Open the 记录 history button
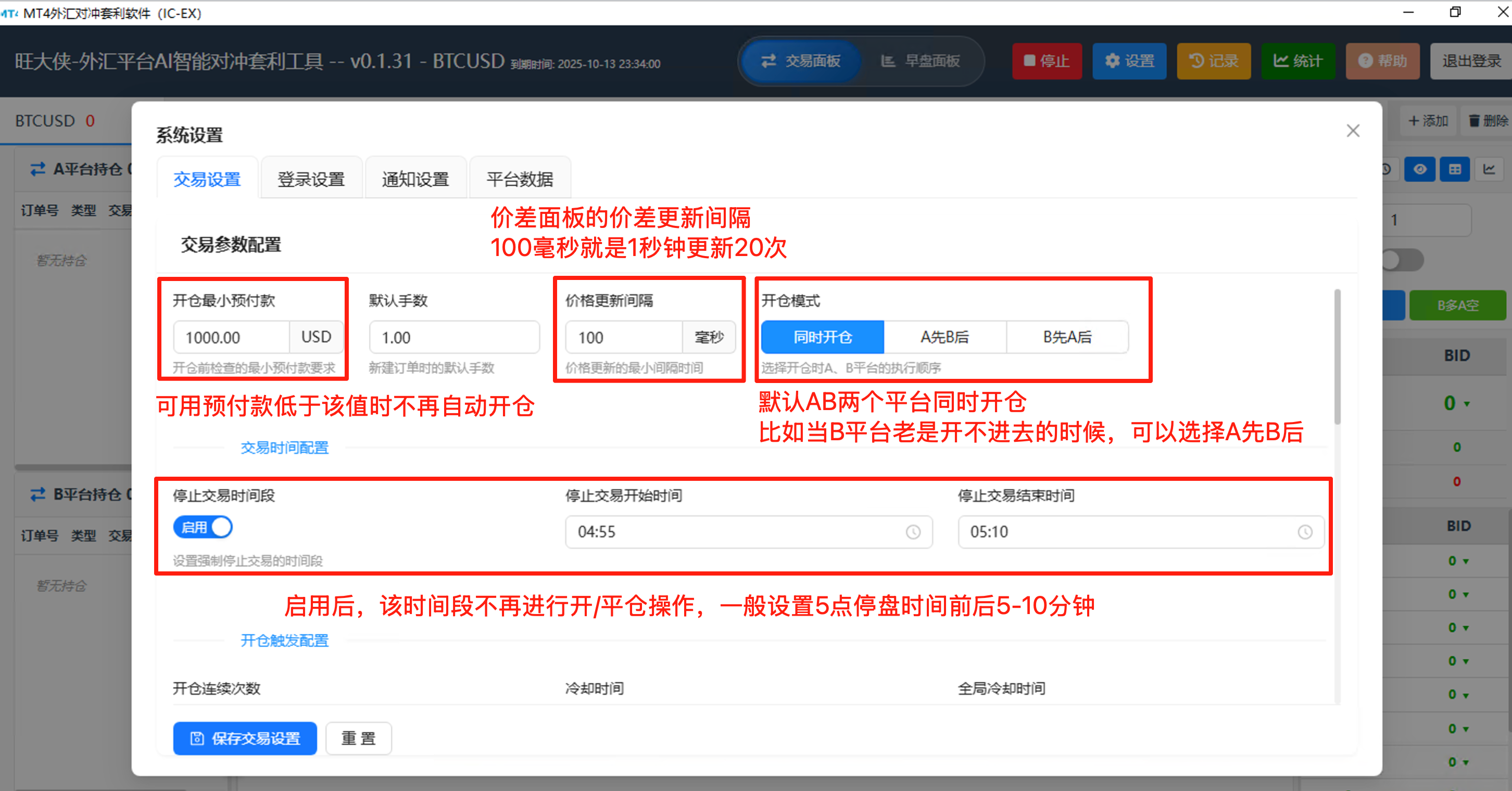1512x791 pixels. click(1213, 61)
